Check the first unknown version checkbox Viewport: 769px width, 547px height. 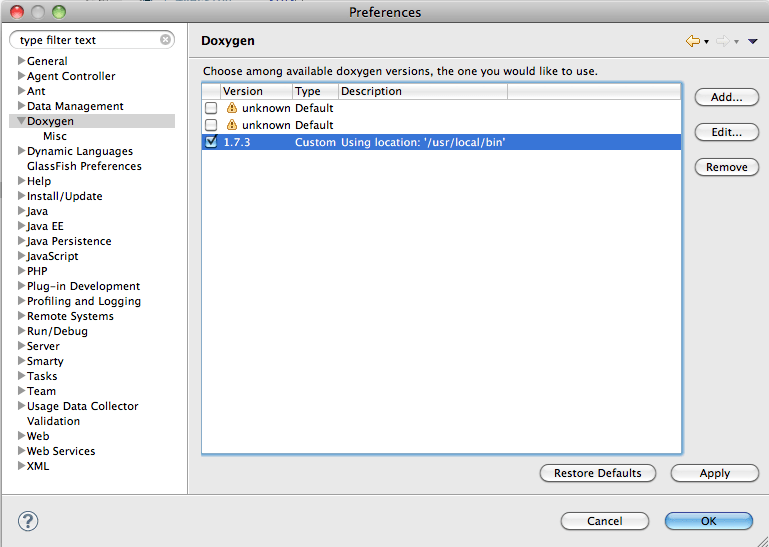[x=211, y=108]
